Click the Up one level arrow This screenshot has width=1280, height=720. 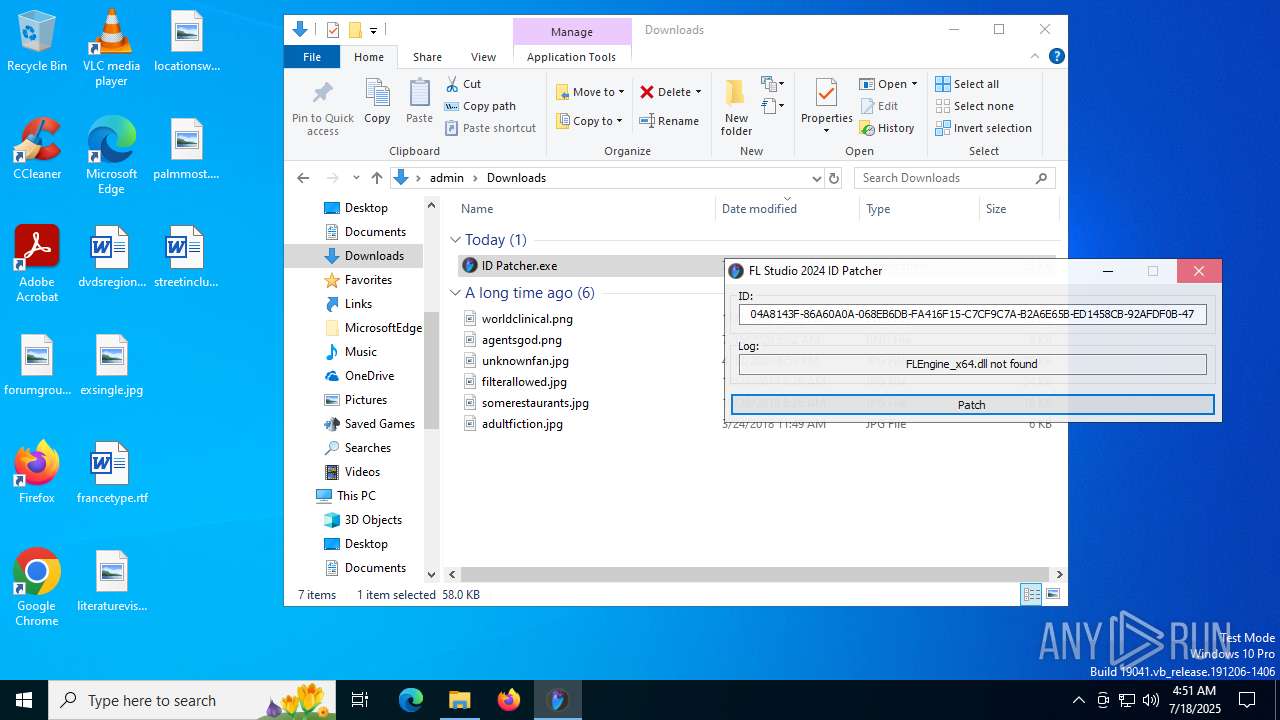[x=376, y=178]
